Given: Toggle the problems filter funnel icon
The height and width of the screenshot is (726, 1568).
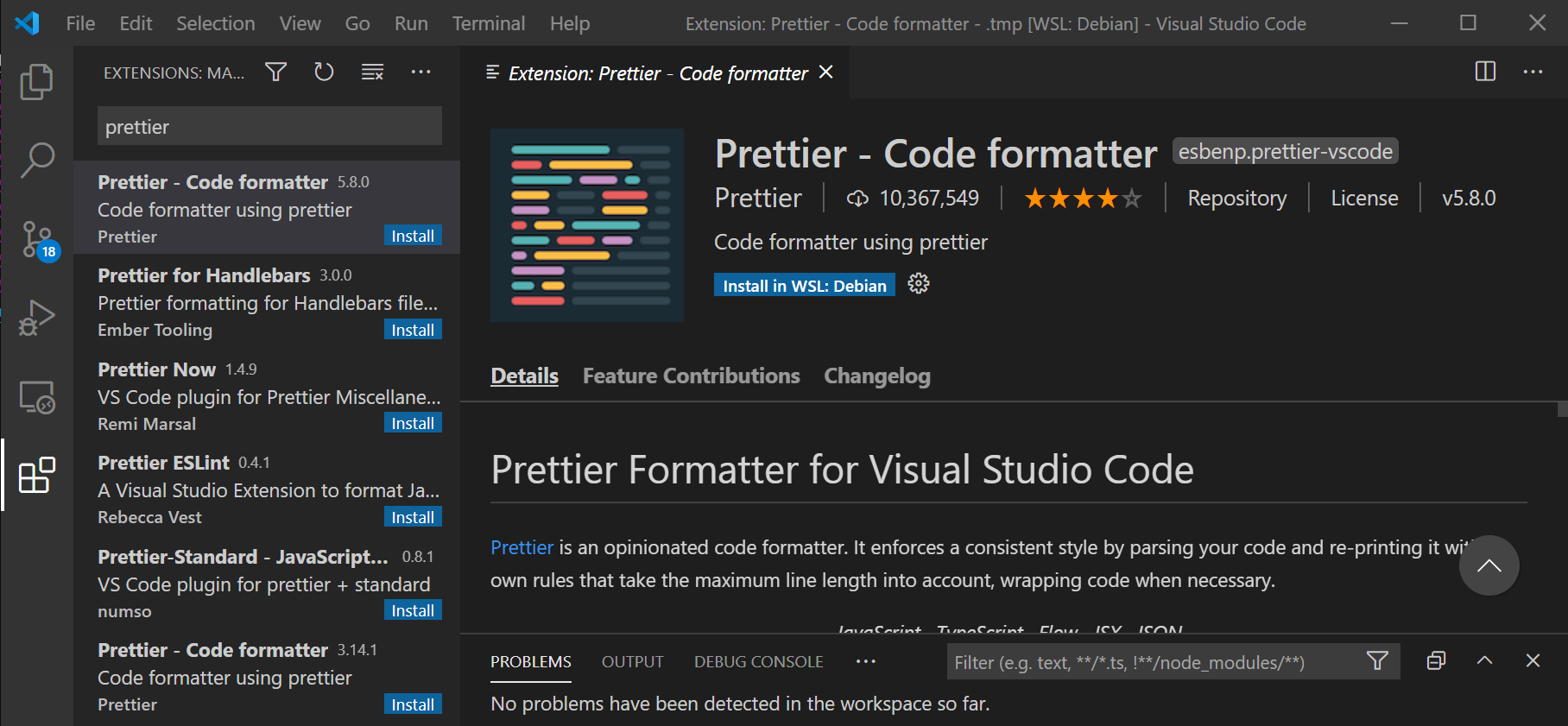Looking at the screenshot, I should pyautogui.click(x=1377, y=661).
